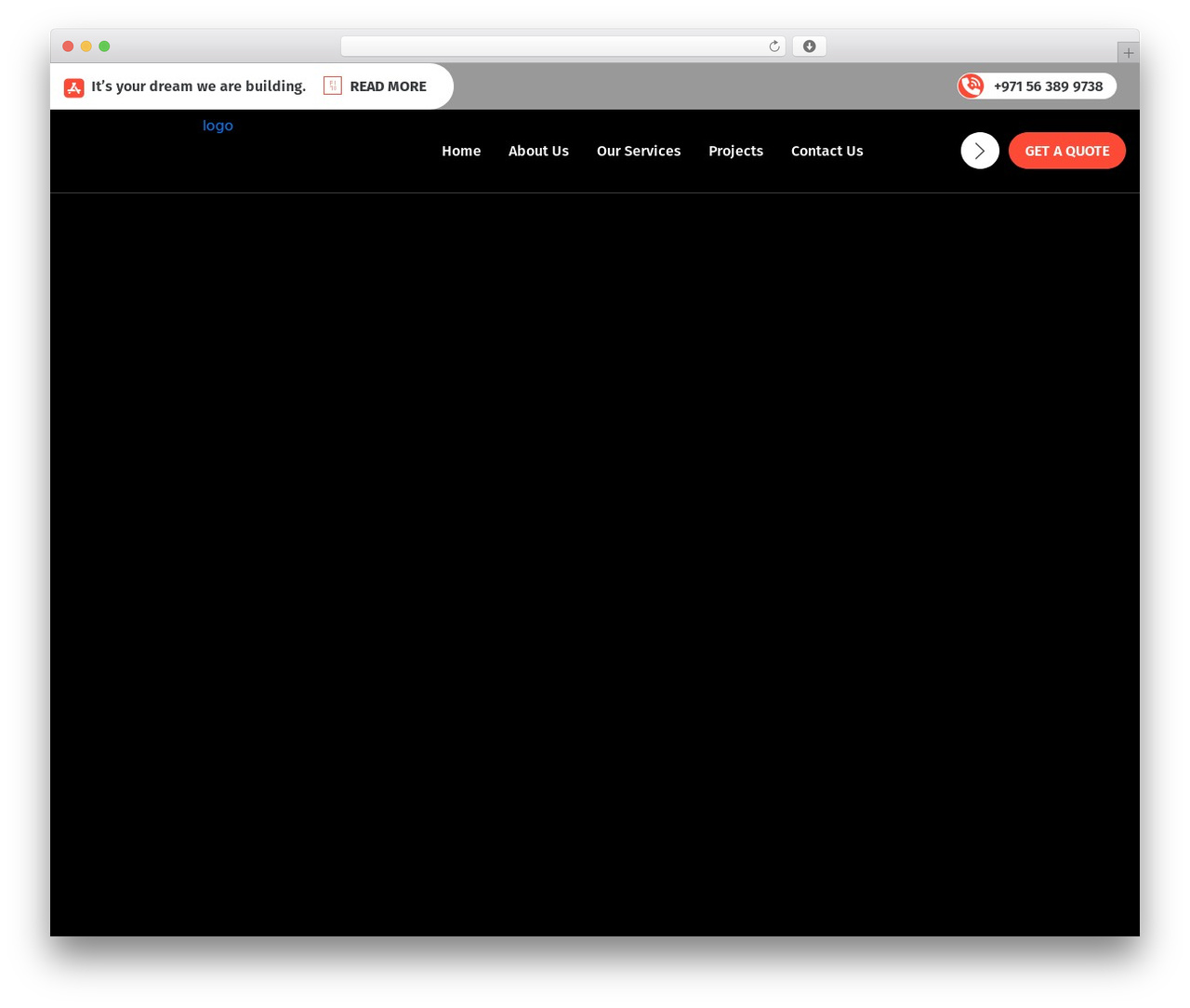The height and width of the screenshot is (1008, 1190).
Task: Click the small icon beside READ MORE
Action: click(x=333, y=86)
